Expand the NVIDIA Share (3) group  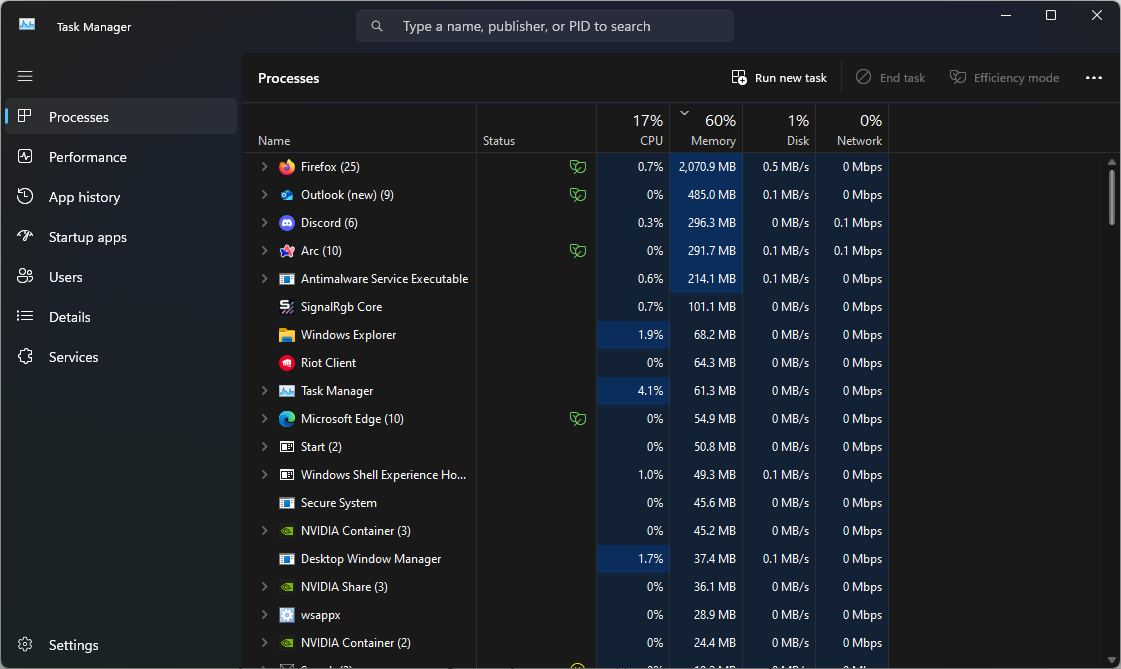[265, 587]
